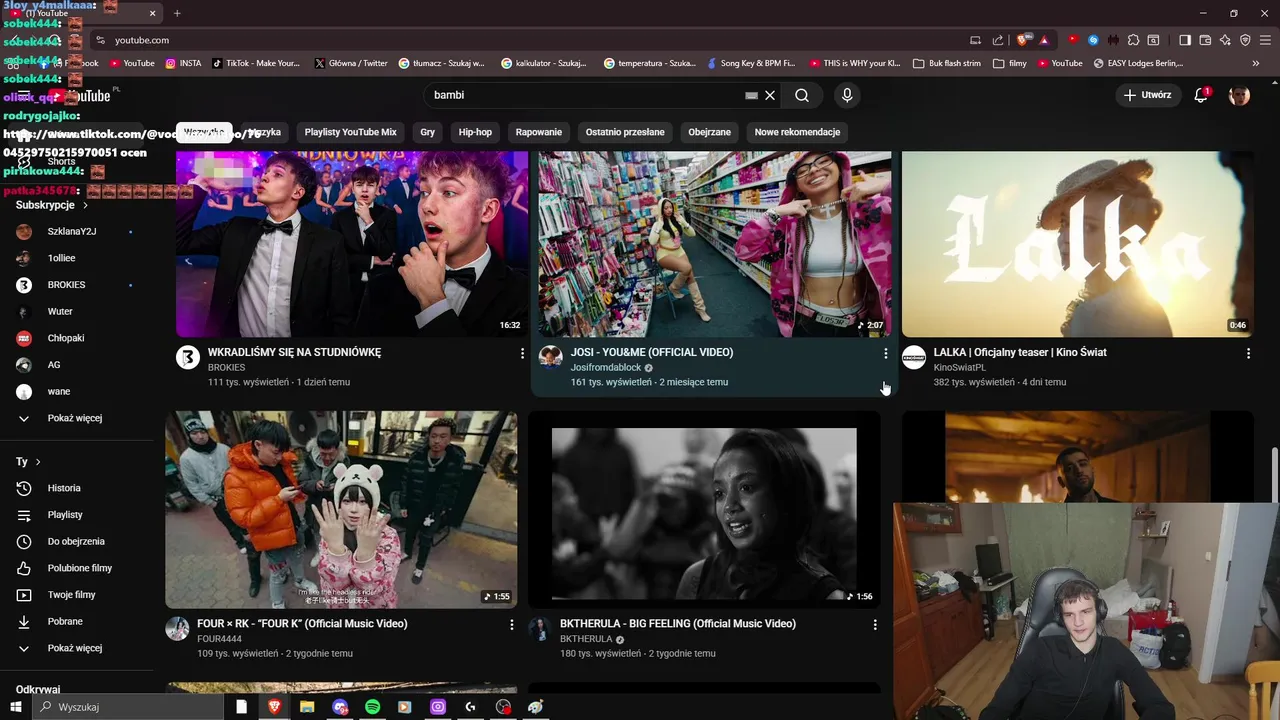
Task: Play the WKRADLIŚMY SIĘ NA STUDNIÓWKĘ thumbnail
Action: tap(352, 244)
